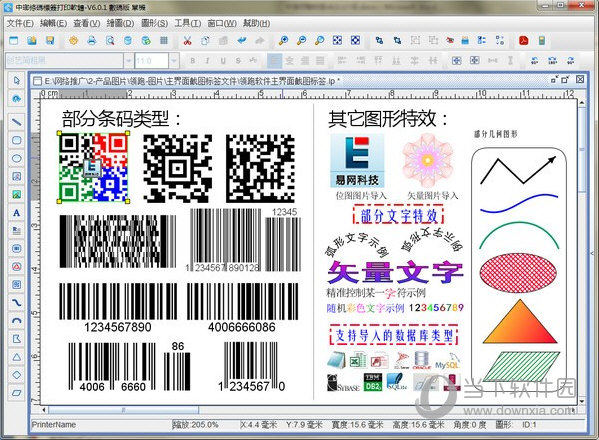This screenshot has height=440, width=599.
Task: Select the parallelogram shape tool
Action: pos(16,393)
